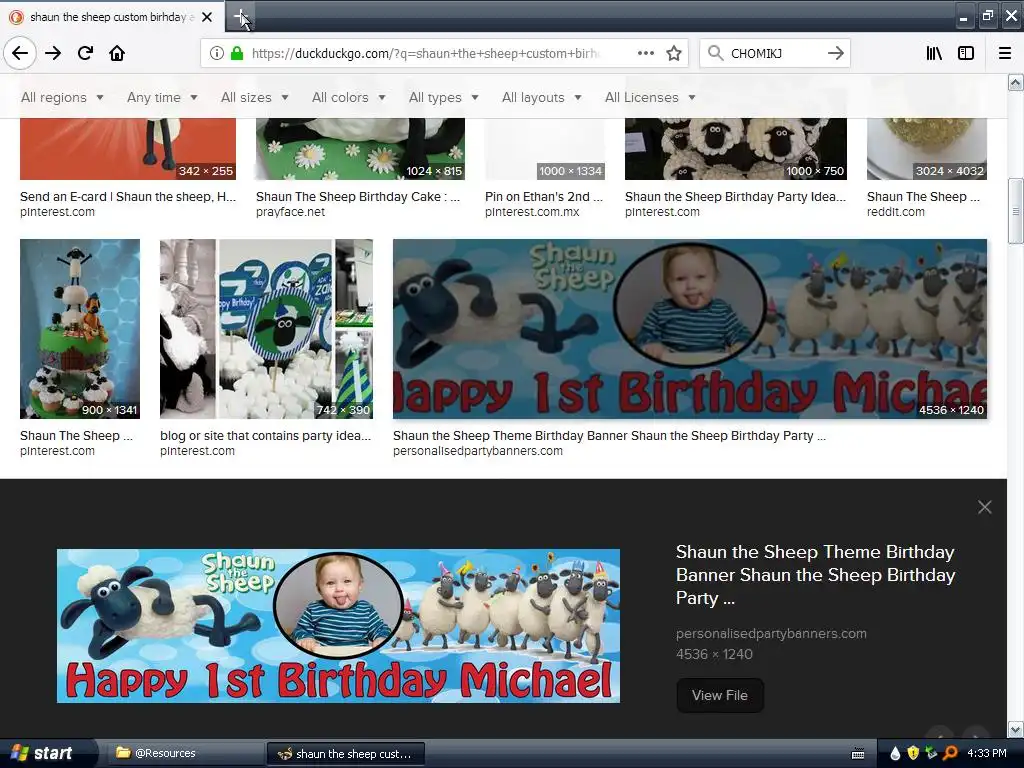Screen dimensions: 1024x768
Task: Open the 1024 × 815 birthday cake thumbnail
Action: (x=360, y=149)
